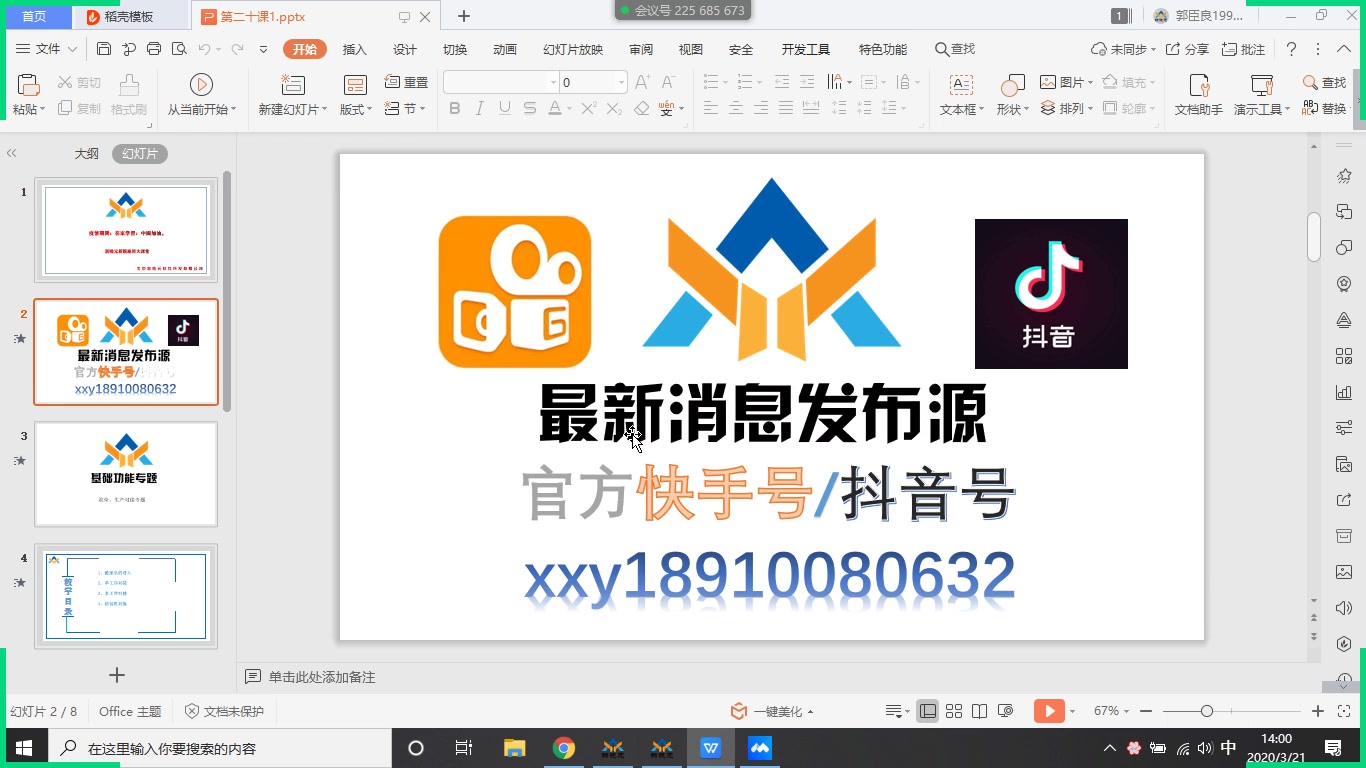Click the fit slide to window icon
Screen dimensions: 1366x768
(x=1344, y=711)
